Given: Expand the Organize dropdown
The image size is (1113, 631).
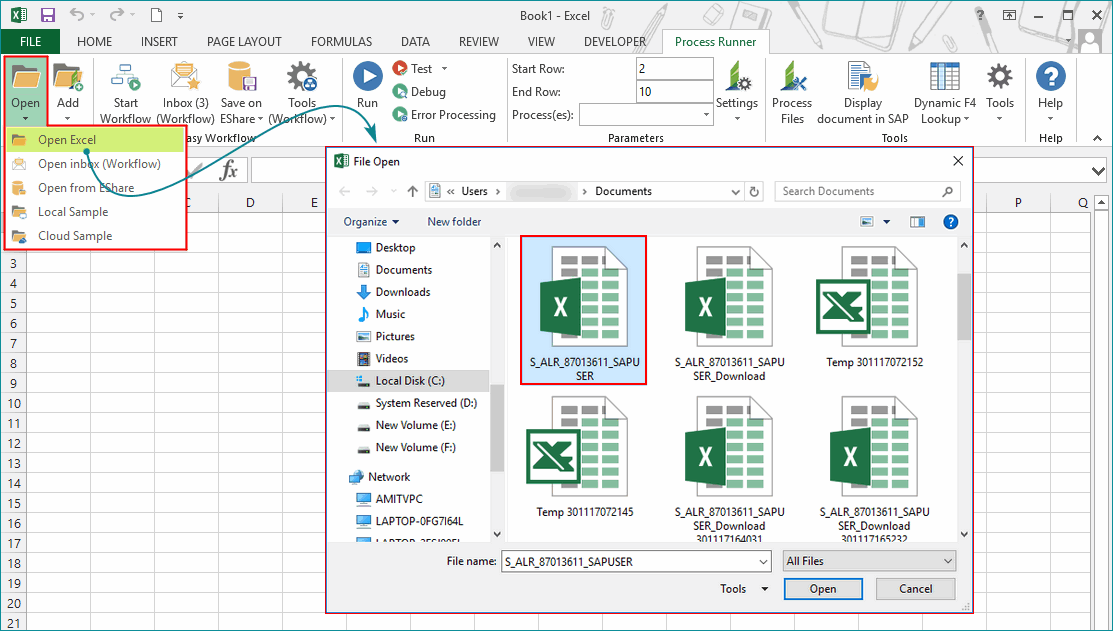Looking at the screenshot, I should pyautogui.click(x=371, y=221).
